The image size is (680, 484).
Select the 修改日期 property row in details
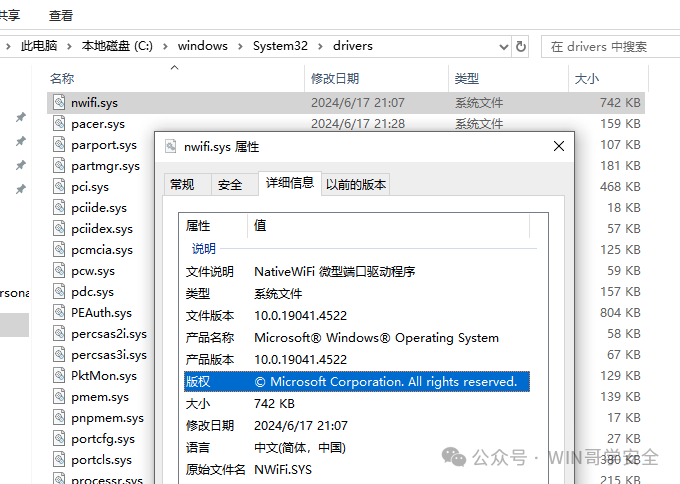point(356,425)
